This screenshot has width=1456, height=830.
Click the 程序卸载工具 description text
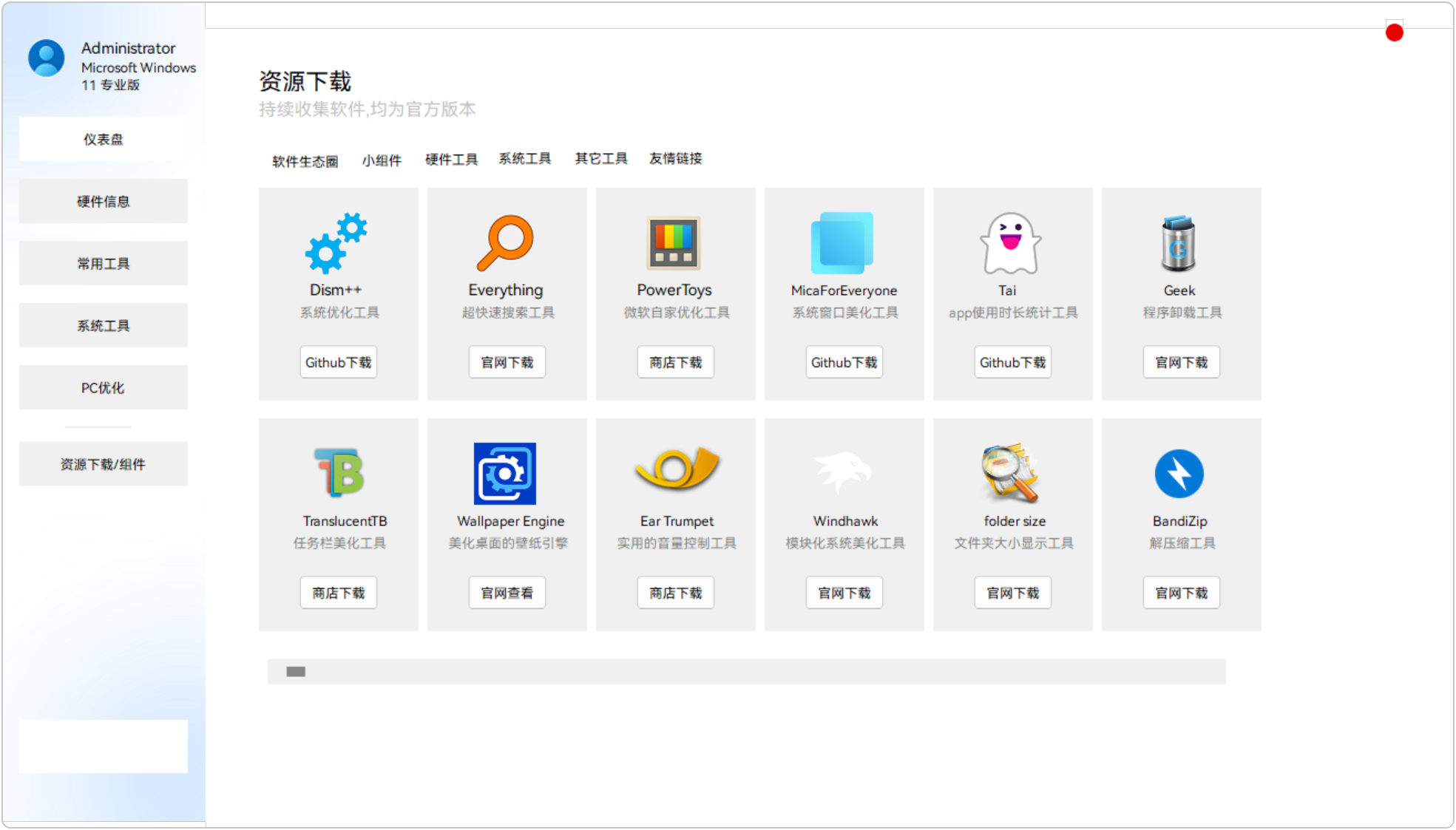point(1182,313)
